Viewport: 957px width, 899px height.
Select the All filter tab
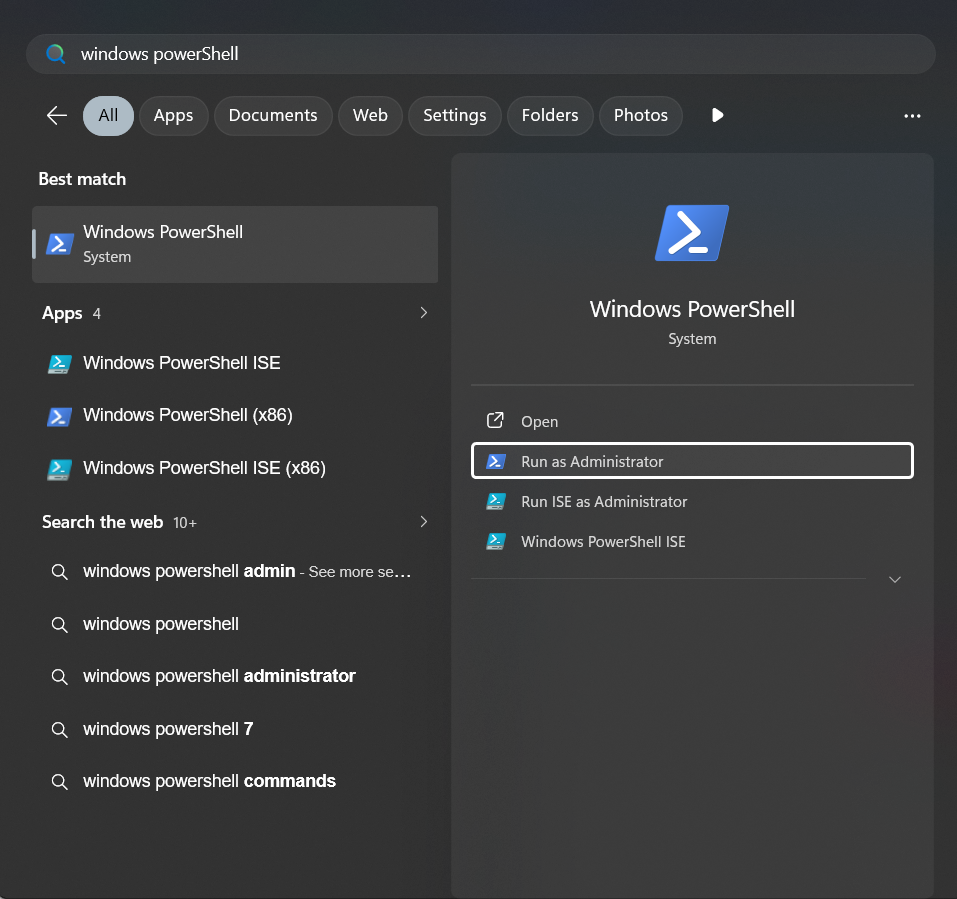[x=108, y=115]
